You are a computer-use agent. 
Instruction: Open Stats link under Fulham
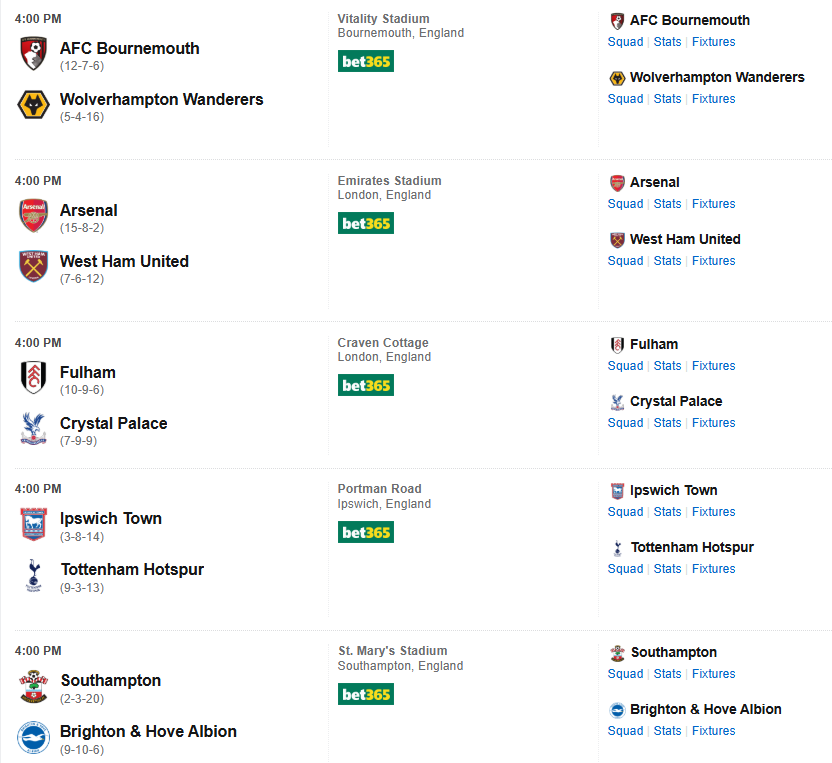click(x=667, y=366)
